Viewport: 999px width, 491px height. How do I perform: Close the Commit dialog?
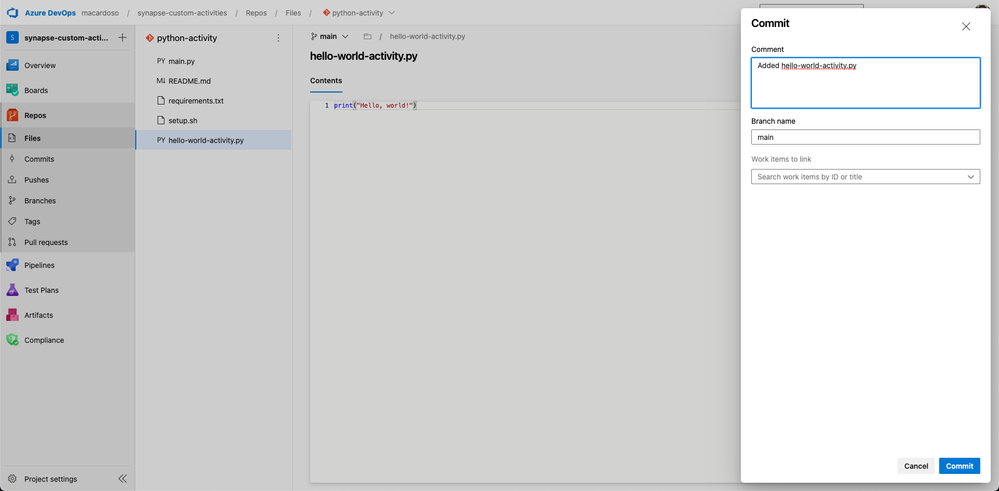tap(966, 26)
